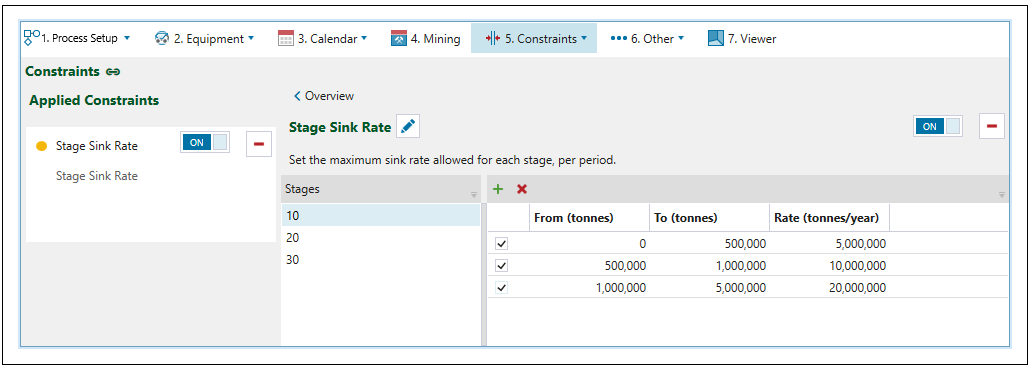
Task: Click the To value 5,000,000 in third row
Action: 709,287
